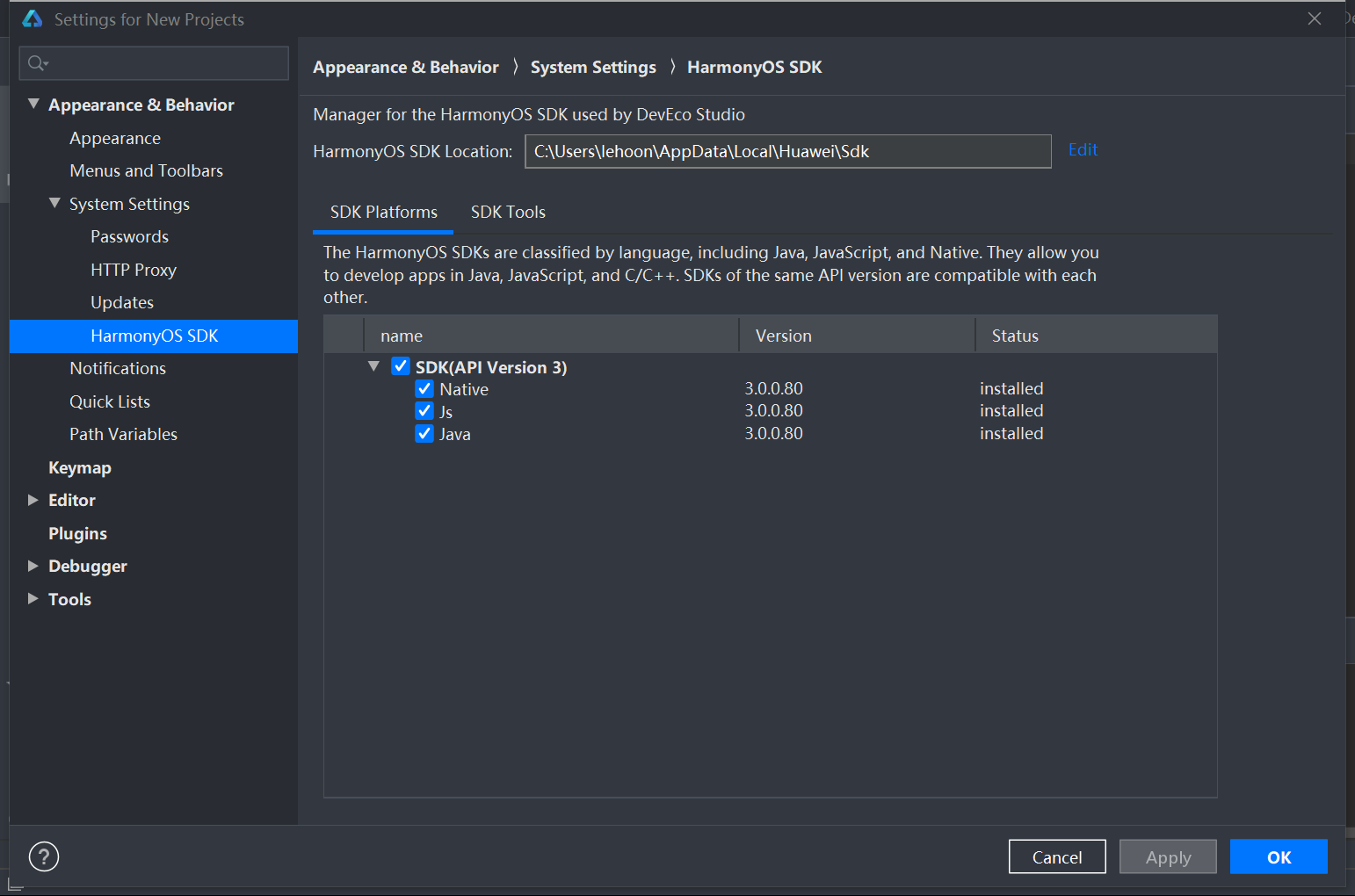Click the installed status for Js
The height and width of the screenshot is (896, 1355).
(x=1011, y=410)
